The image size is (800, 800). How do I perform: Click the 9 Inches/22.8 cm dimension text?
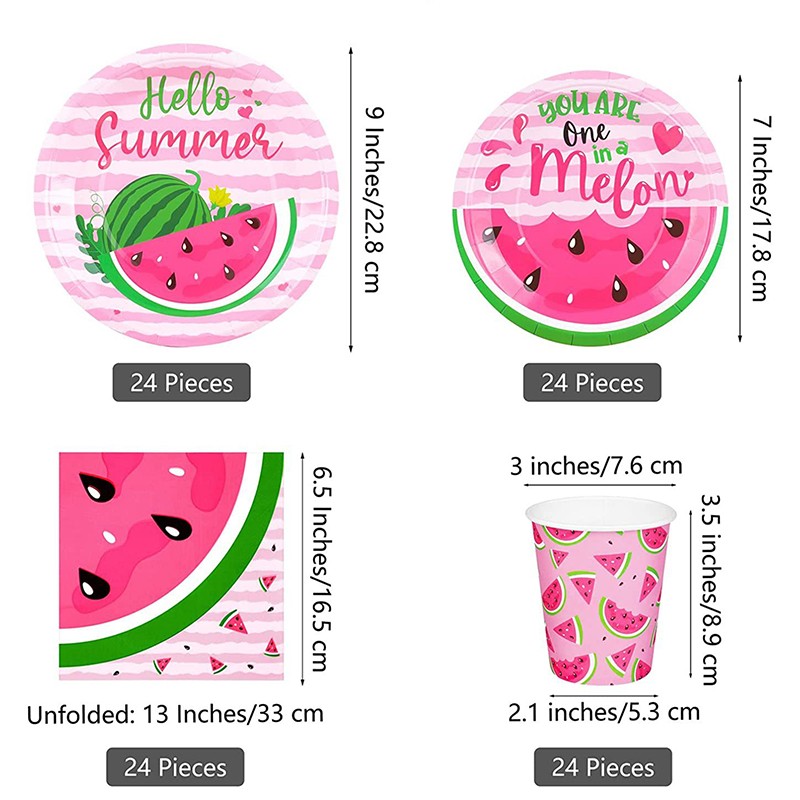click(x=374, y=199)
